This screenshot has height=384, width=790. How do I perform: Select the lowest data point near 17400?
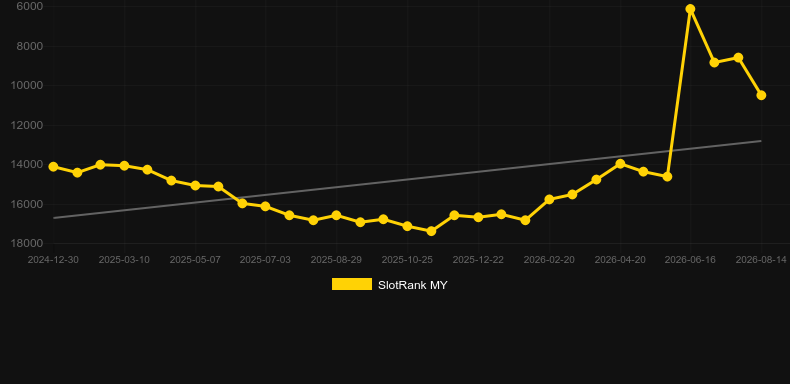[431, 231]
